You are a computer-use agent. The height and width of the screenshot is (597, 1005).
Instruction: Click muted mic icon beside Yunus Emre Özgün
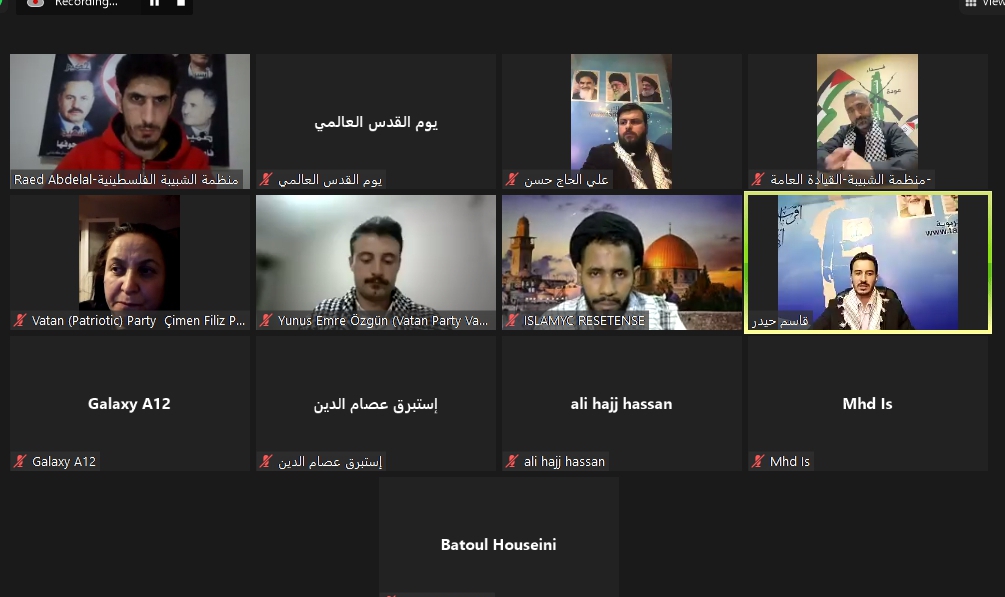pos(266,320)
